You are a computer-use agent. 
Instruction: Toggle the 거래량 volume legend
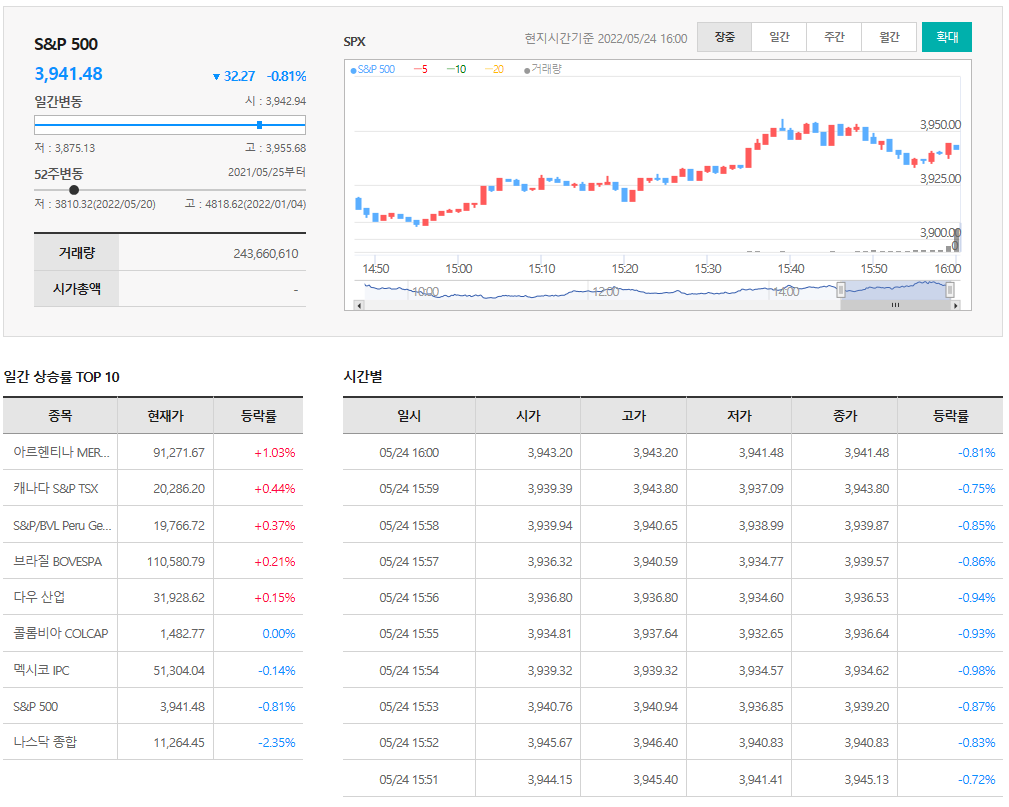(542, 70)
